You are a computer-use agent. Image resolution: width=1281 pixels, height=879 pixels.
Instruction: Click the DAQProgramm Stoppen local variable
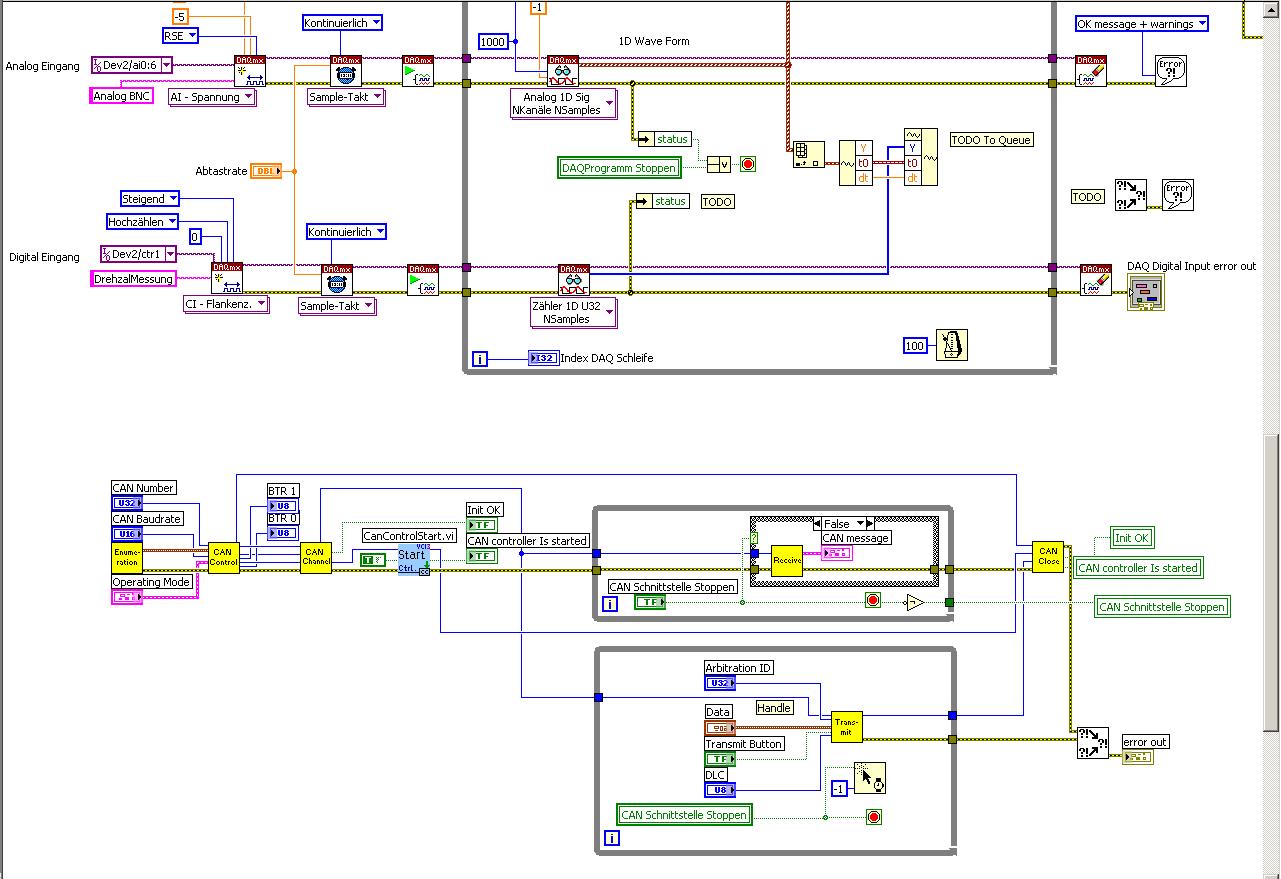619,168
